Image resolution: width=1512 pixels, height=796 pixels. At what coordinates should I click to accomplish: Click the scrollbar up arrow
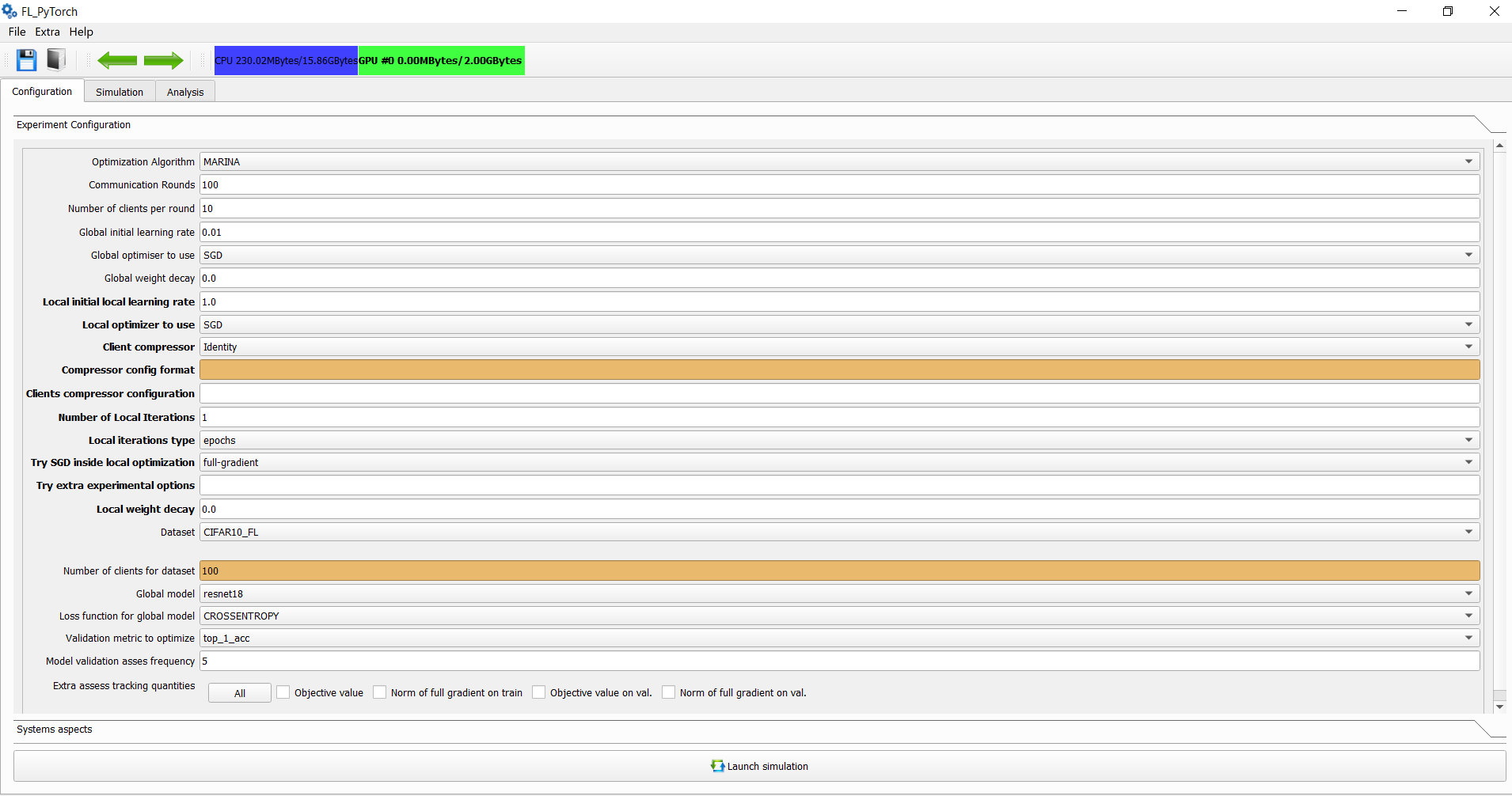(x=1499, y=146)
